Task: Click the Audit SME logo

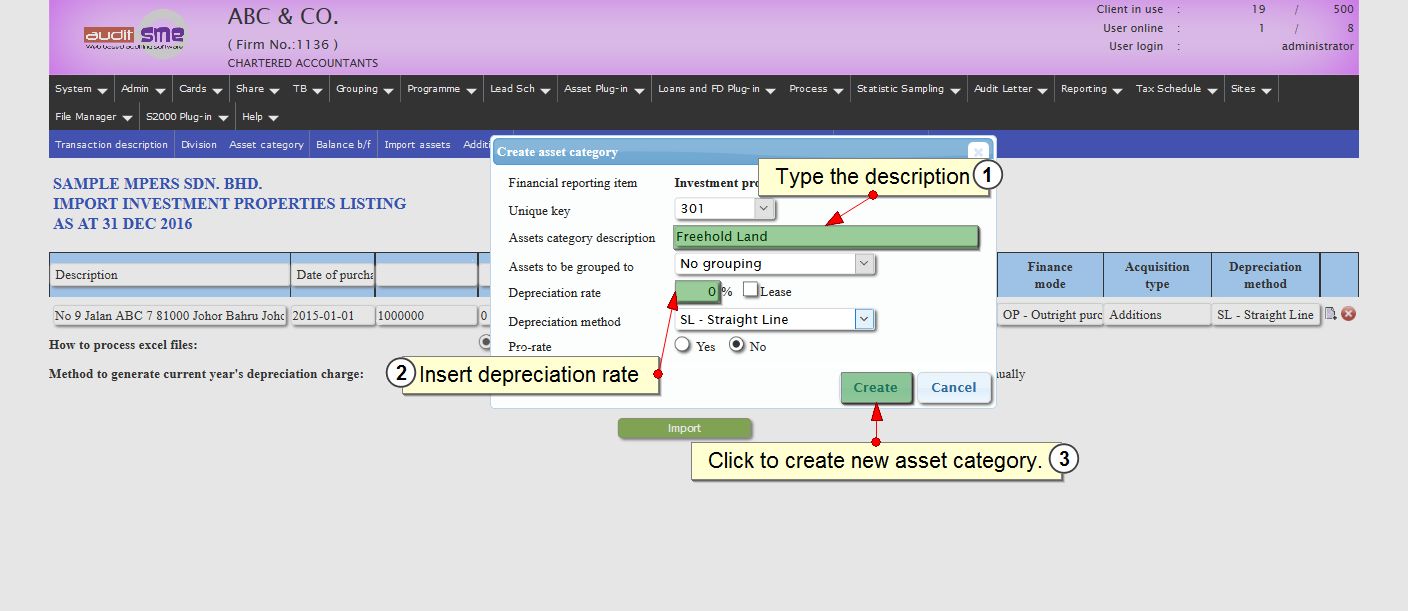Action: (x=135, y=36)
